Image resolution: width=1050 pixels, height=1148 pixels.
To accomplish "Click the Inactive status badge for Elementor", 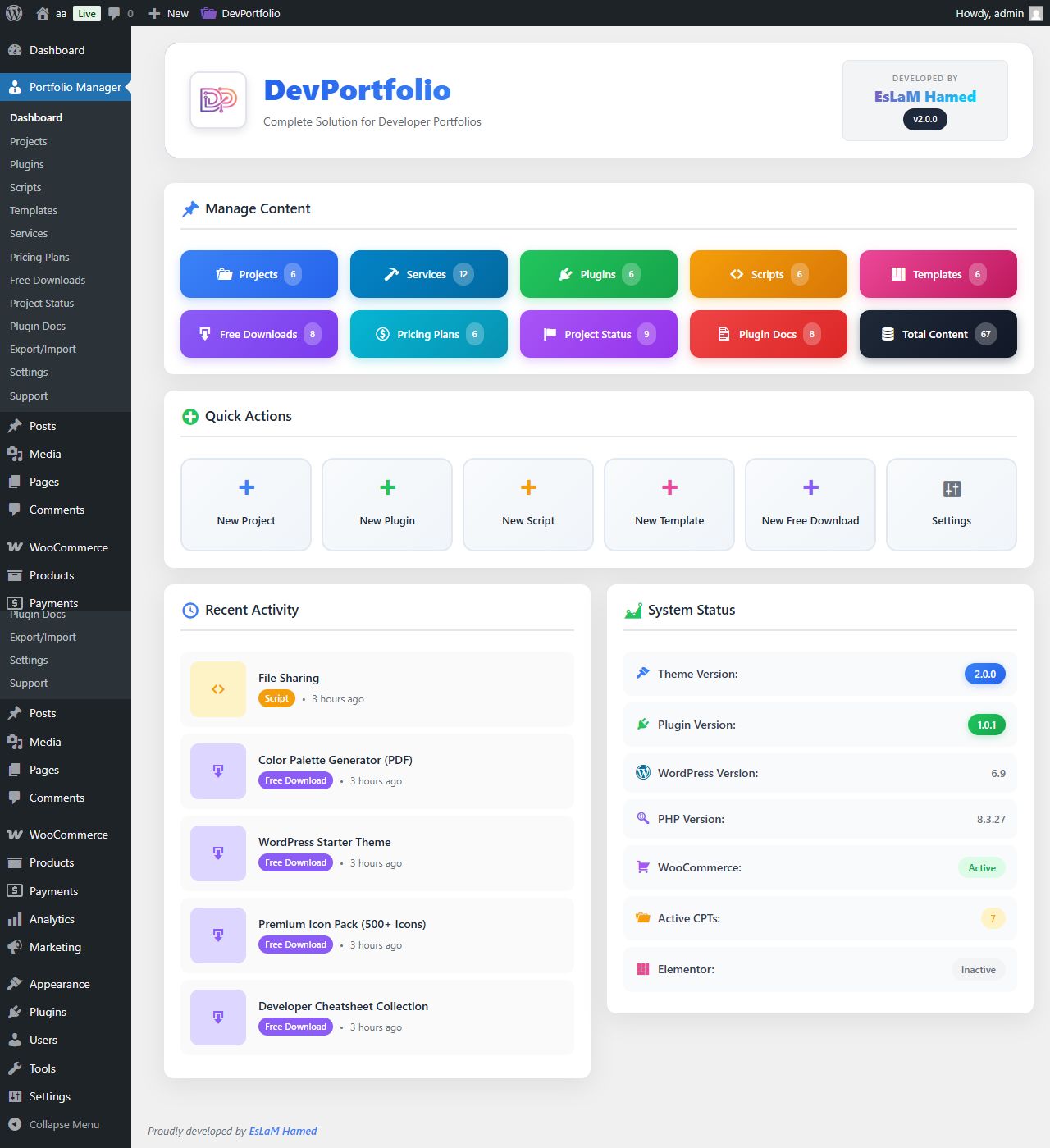I will (979, 969).
